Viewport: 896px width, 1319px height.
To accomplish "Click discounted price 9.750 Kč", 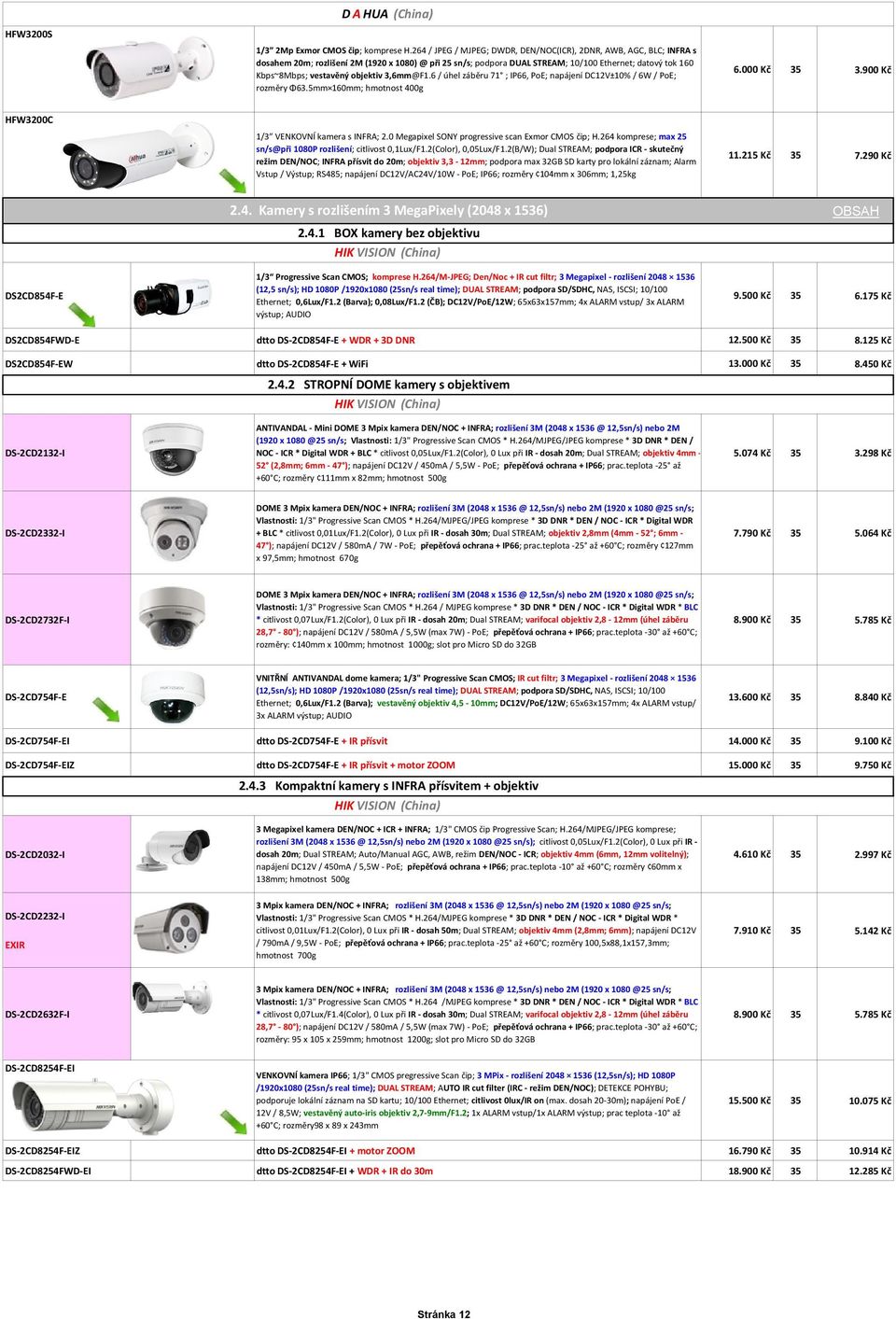I will click(873, 765).
